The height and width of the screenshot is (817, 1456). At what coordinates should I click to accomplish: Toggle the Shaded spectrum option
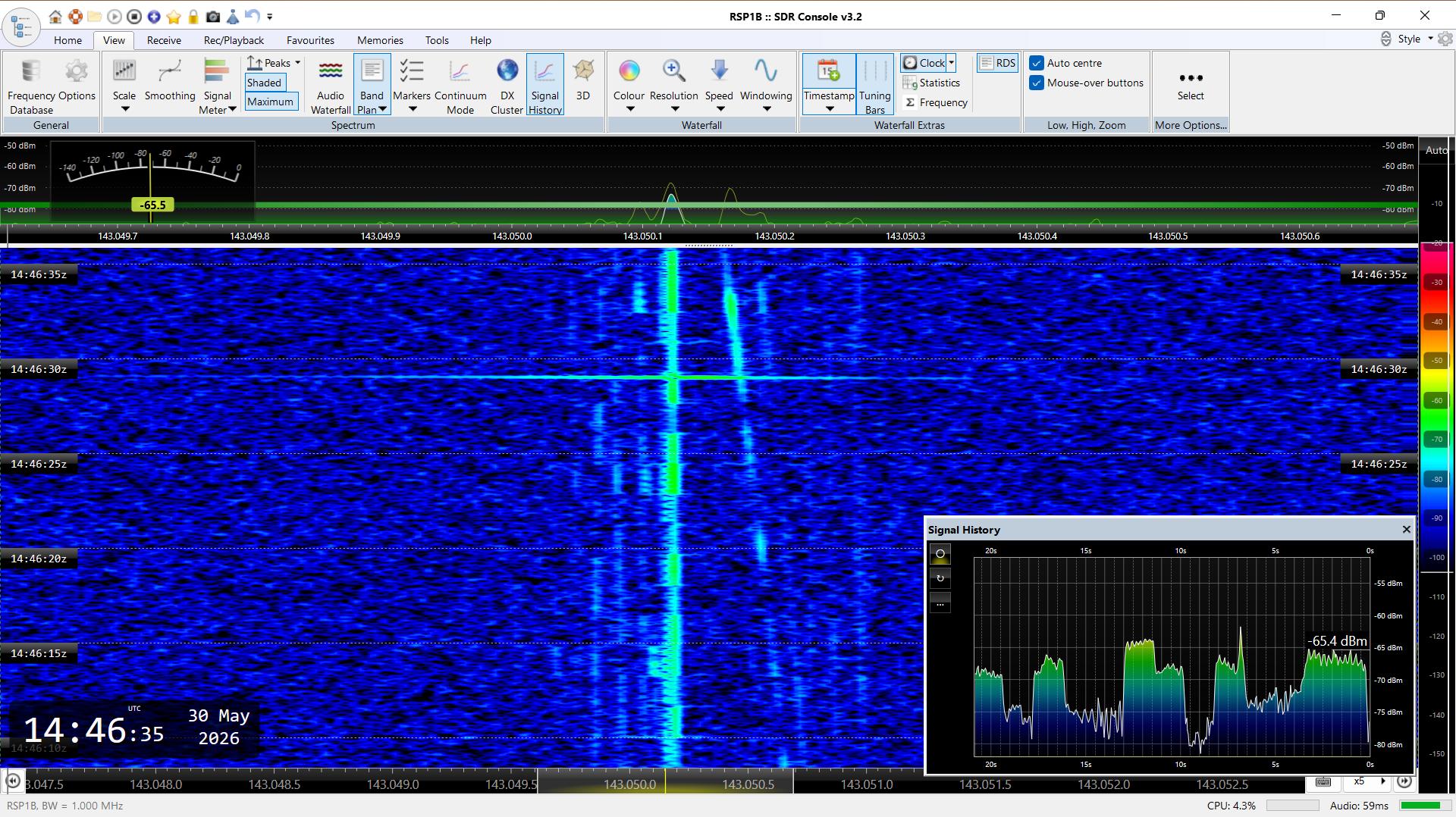265,83
